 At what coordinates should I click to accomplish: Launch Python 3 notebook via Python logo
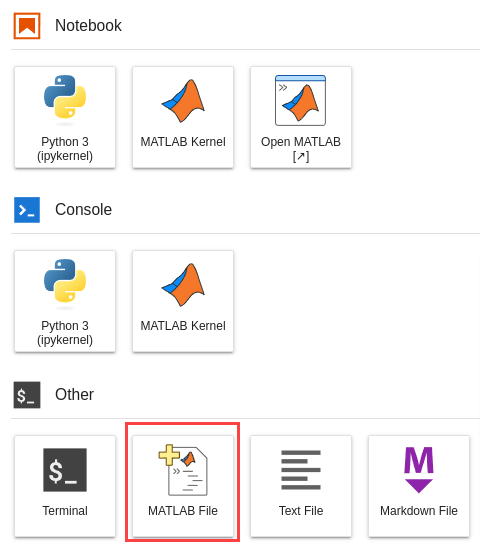[65, 96]
